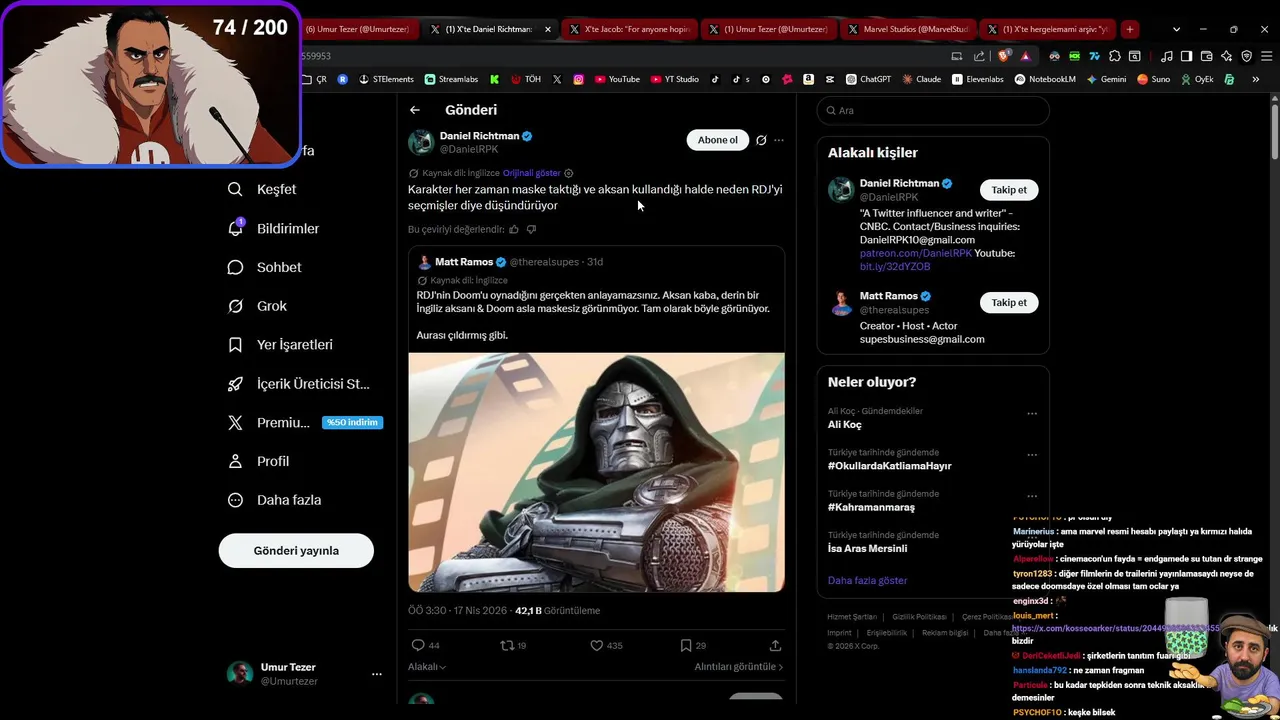Click Gönderi yayınla button
This screenshot has height=720, width=1280.
click(296, 550)
